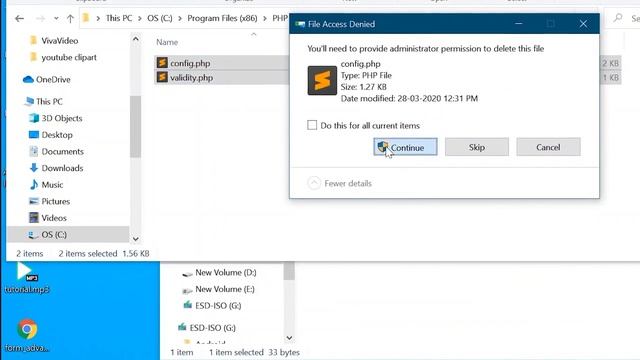
Task: Click the navigation pane scrollbar thumb
Action: (x=136, y=126)
